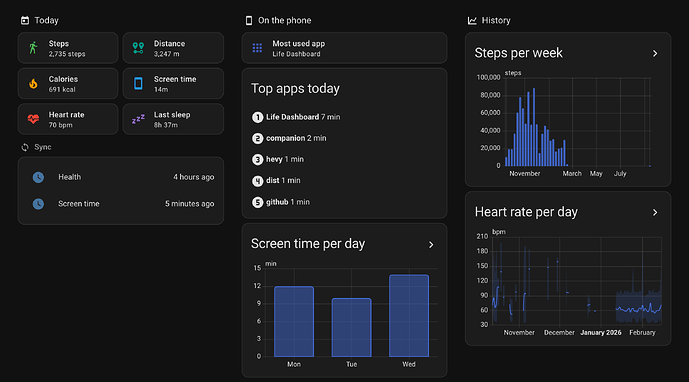The height and width of the screenshot is (382, 689).
Task: Click 'hevy 1 min' entry
Action: click(x=285, y=160)
